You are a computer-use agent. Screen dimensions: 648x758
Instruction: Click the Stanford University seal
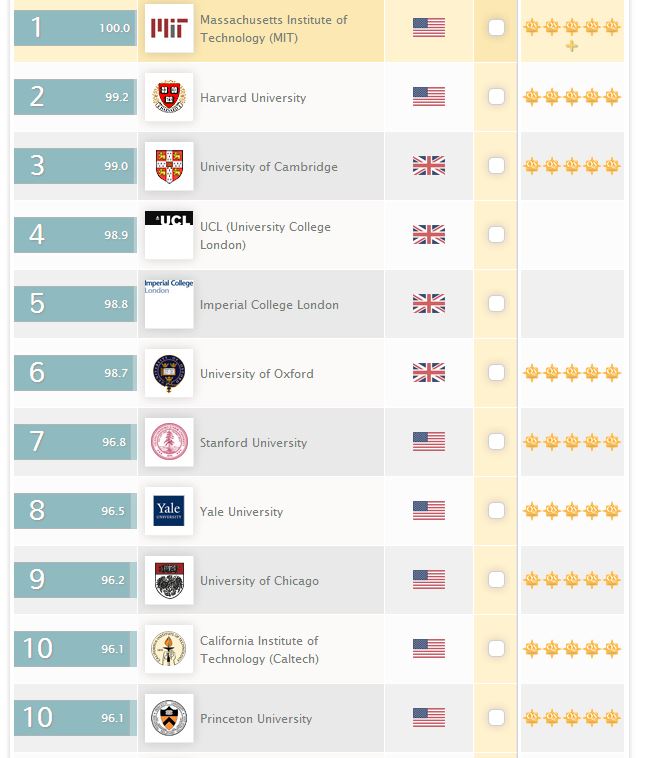point(169,442)
